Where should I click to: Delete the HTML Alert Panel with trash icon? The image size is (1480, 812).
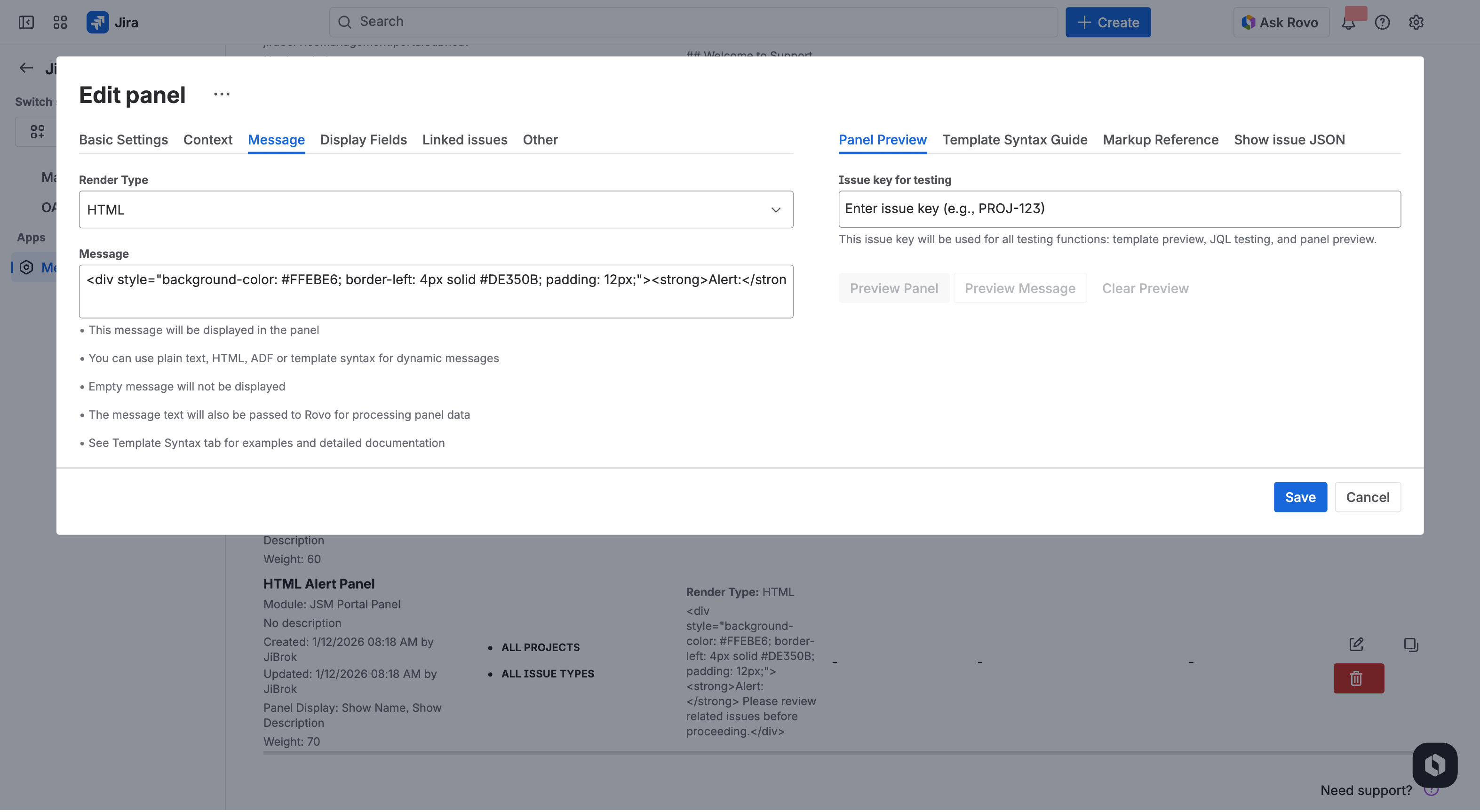(1358, 678)
